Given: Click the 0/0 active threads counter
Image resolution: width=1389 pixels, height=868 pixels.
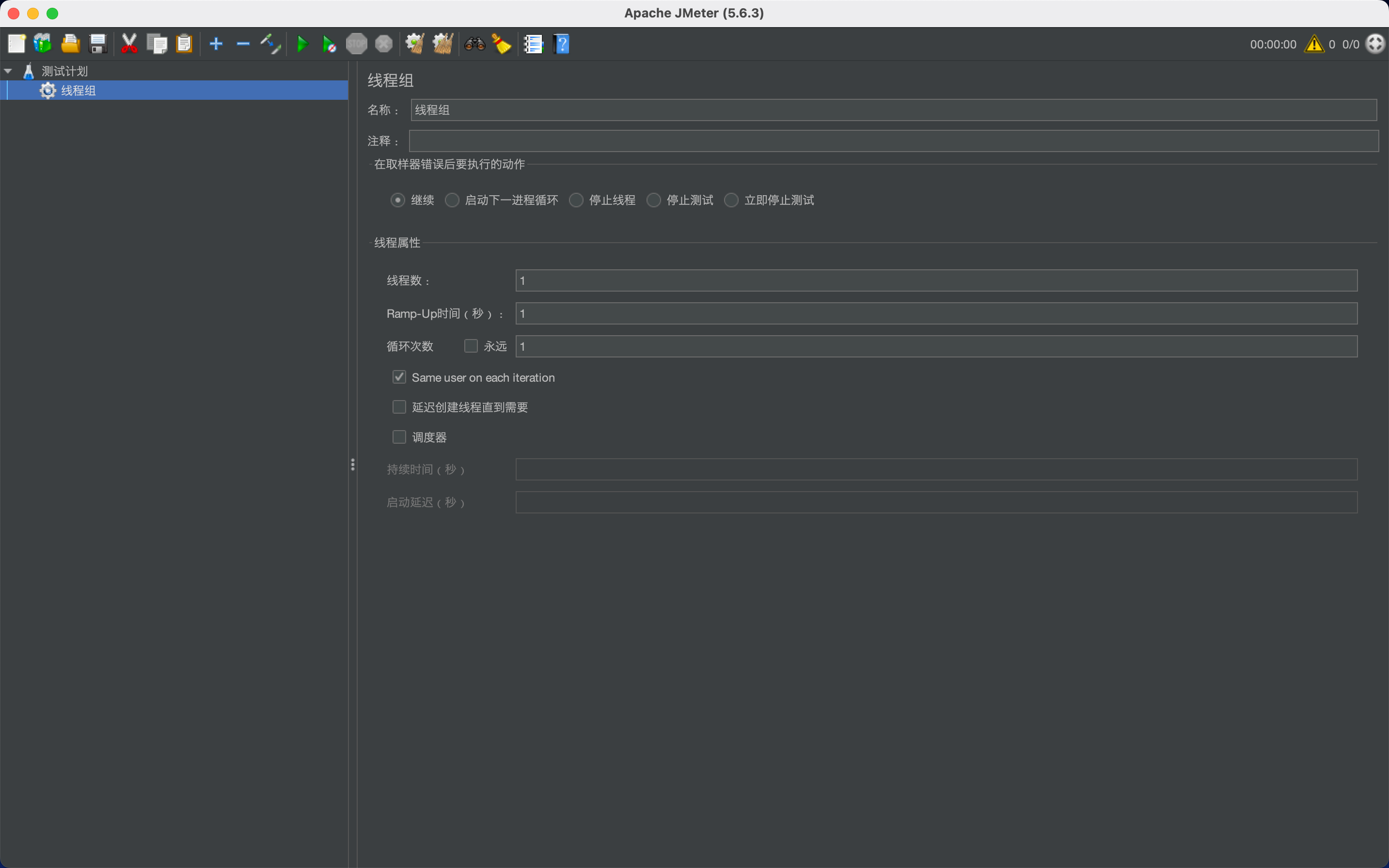Looking at the screenshot, I should click(1351, 44).
